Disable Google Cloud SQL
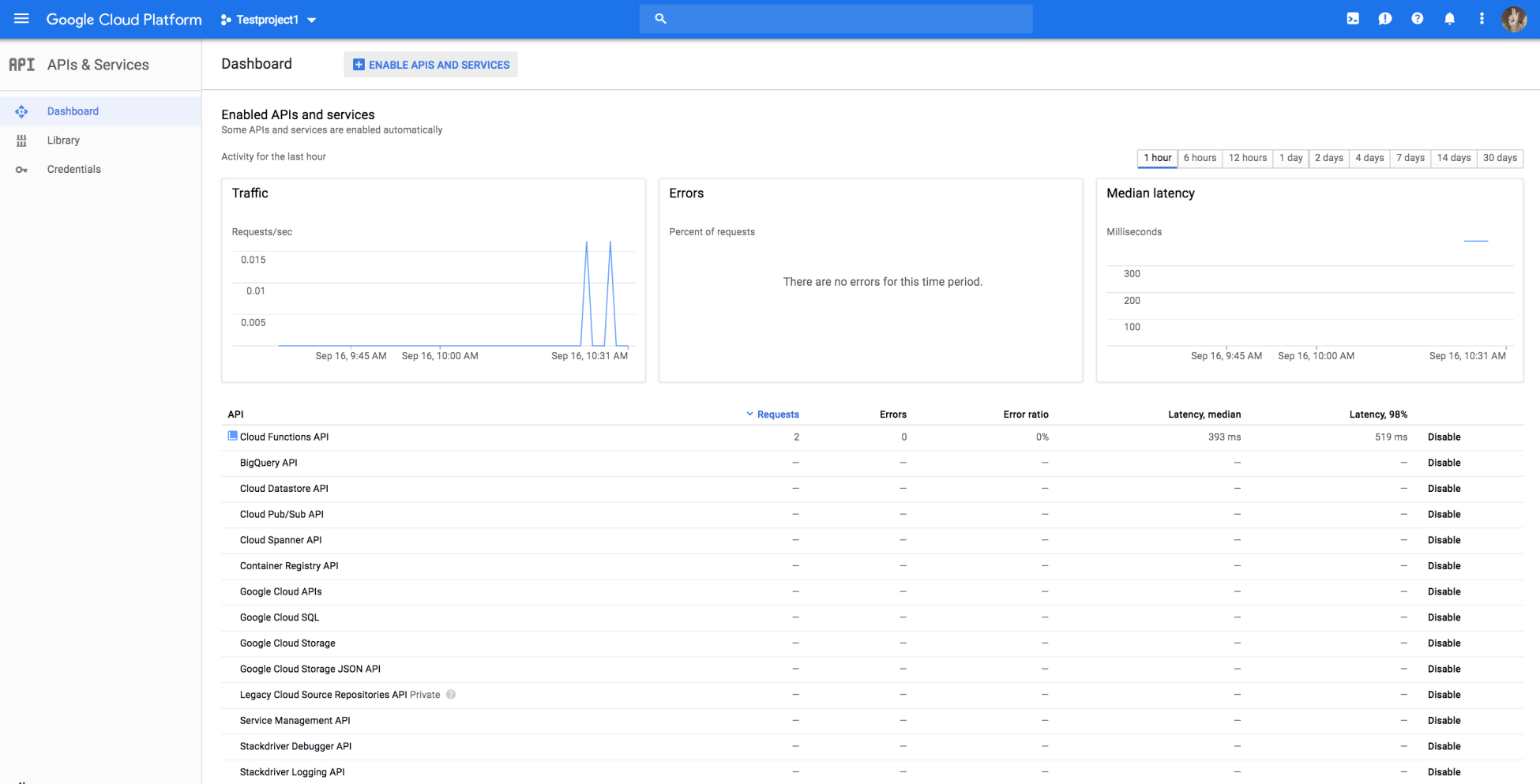 pos(1444,617)
